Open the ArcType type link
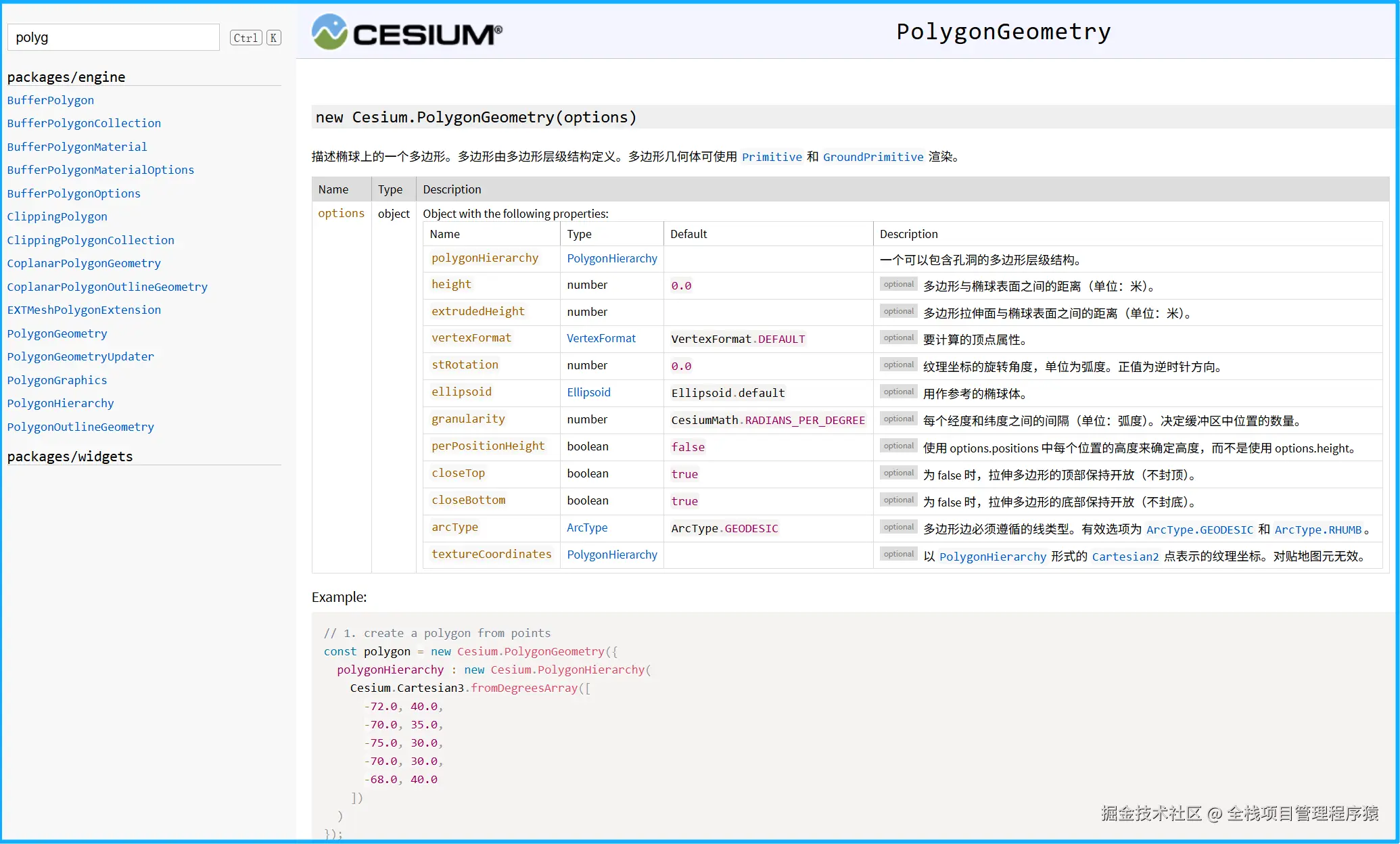 tap(587, 527)
